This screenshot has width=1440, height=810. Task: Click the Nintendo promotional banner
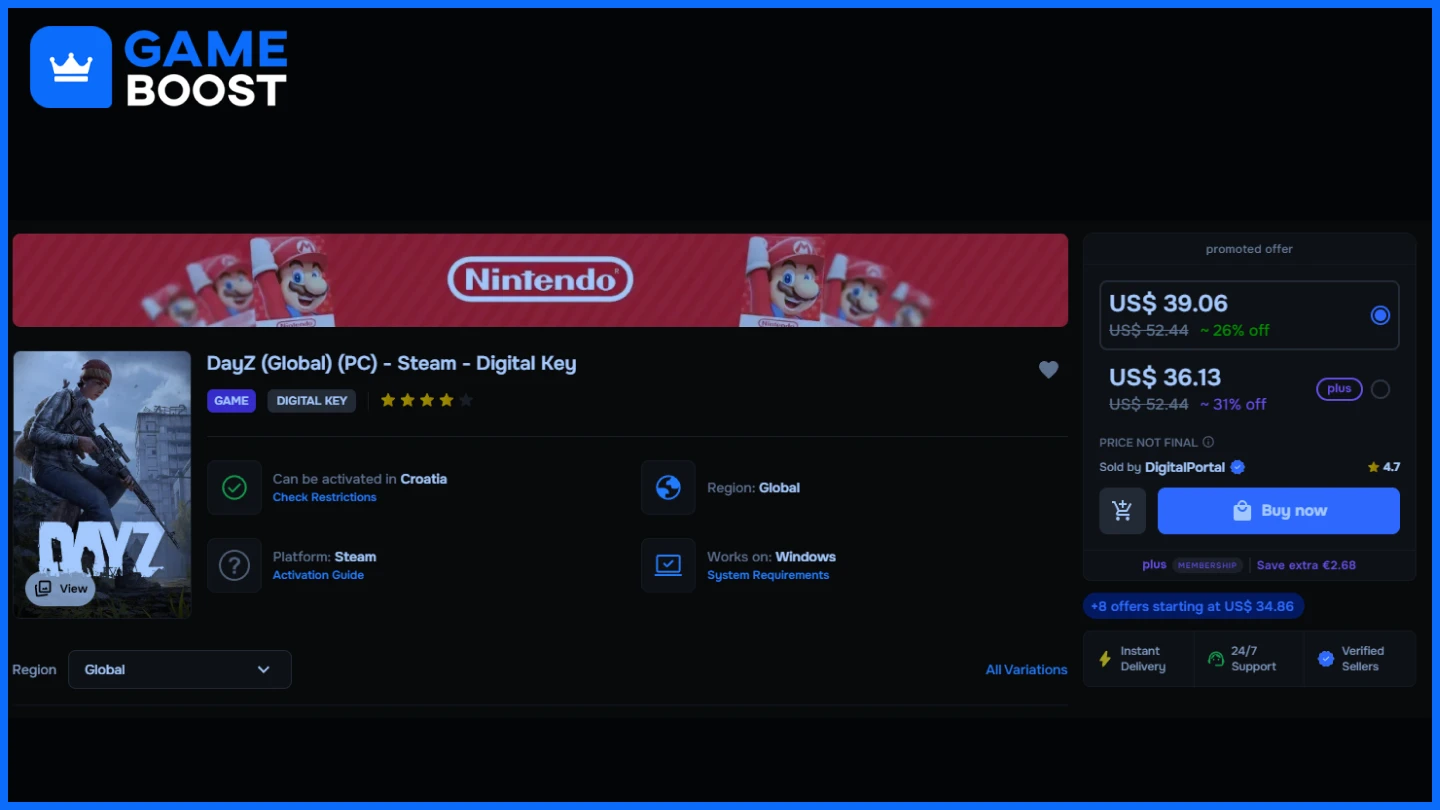pyautogui.click(x=540, y=280)
